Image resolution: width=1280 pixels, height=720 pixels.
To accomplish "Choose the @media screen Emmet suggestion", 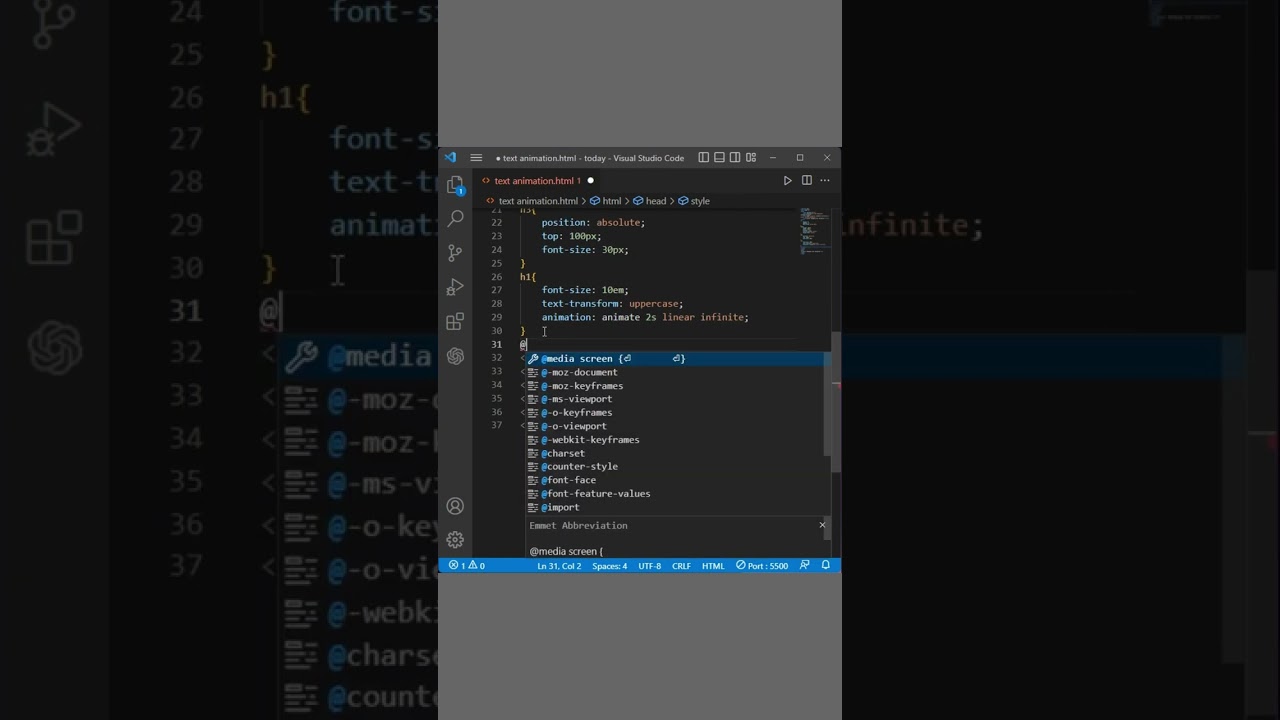I will 675,358.
